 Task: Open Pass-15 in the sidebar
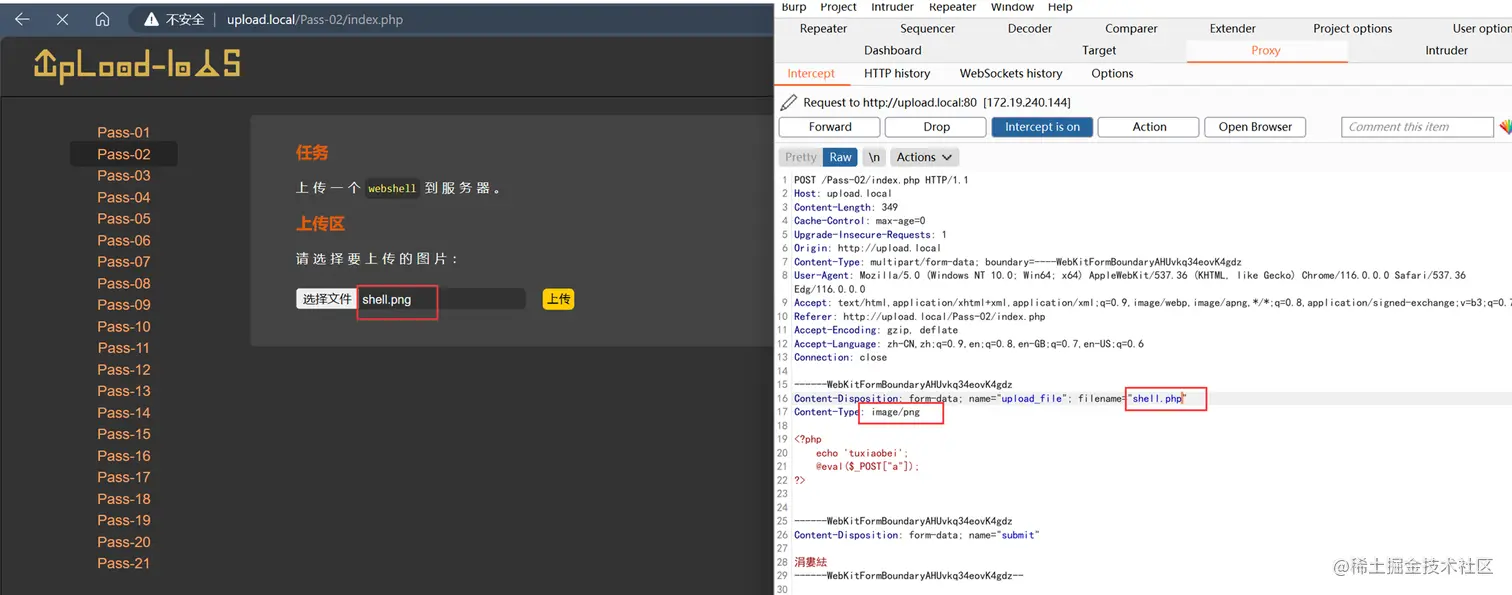(124, 434)
